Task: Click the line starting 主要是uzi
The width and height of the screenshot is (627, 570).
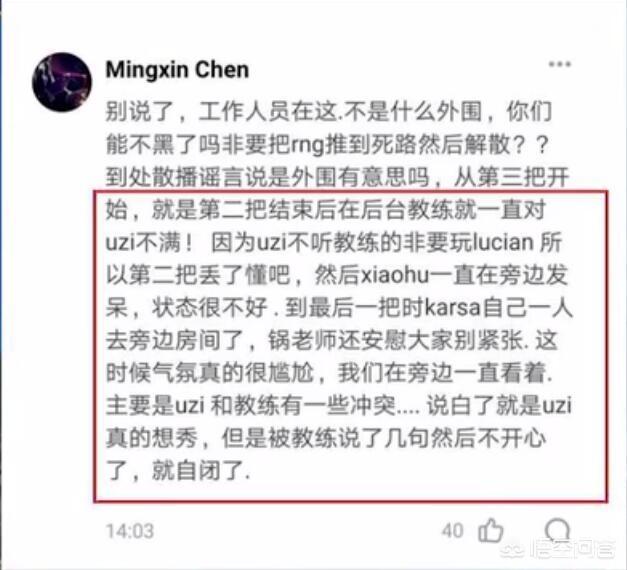Action: pos(338,406)
